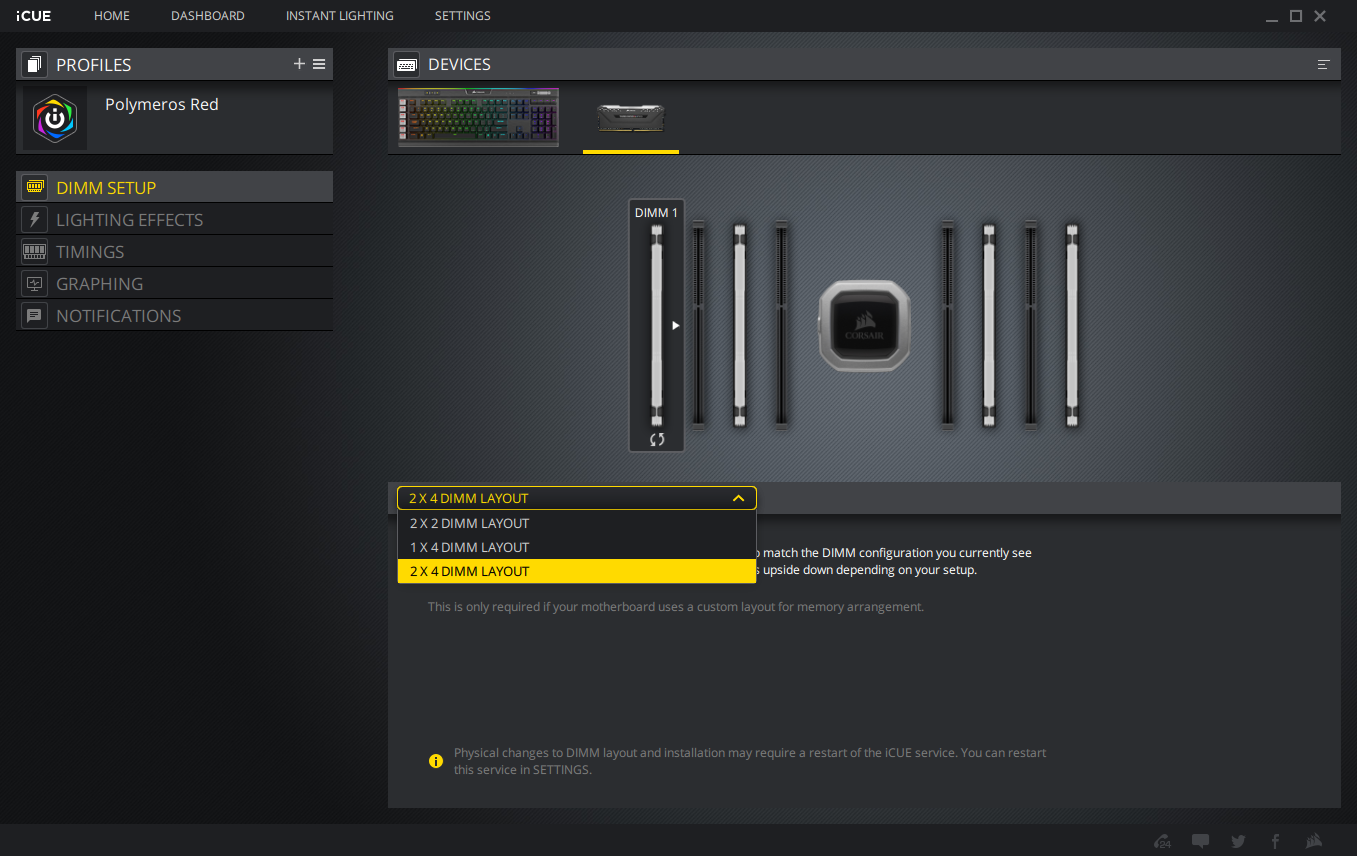Collapse the DIMM layout dropdown via its chevron
1357x856 pixels.
(x=738, y=498)
